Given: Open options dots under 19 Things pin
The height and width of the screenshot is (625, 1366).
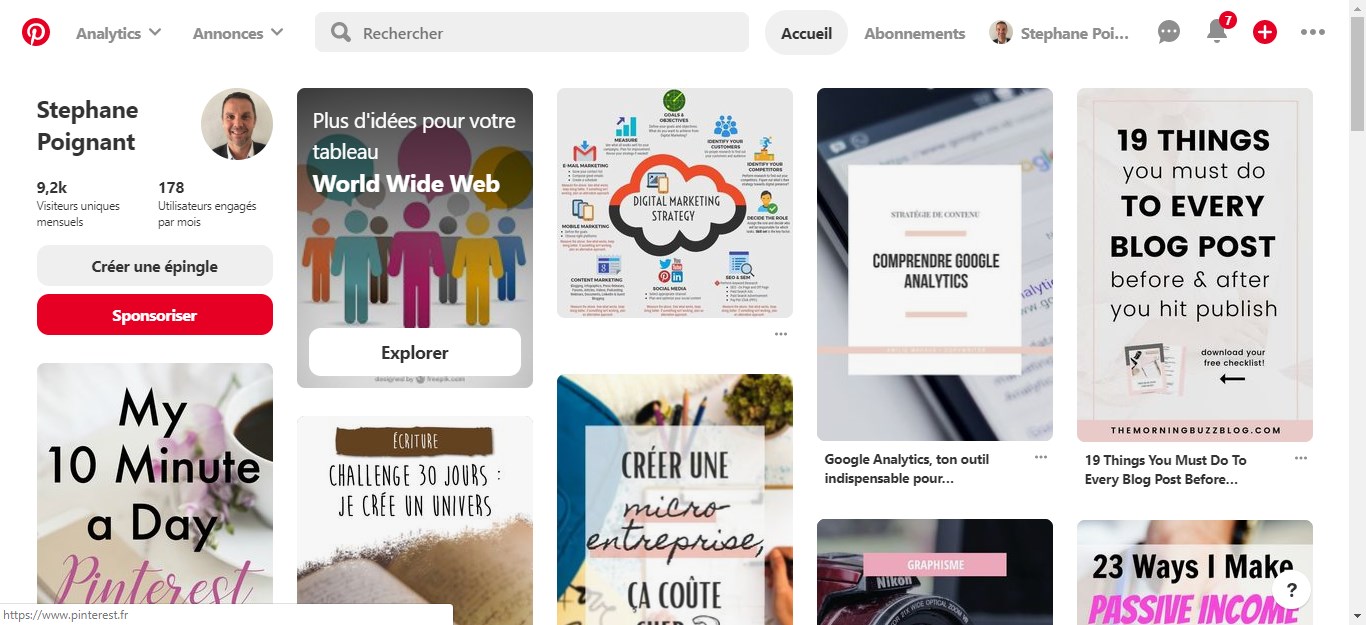Looking at the screenshot, I should click(1301, 459).
